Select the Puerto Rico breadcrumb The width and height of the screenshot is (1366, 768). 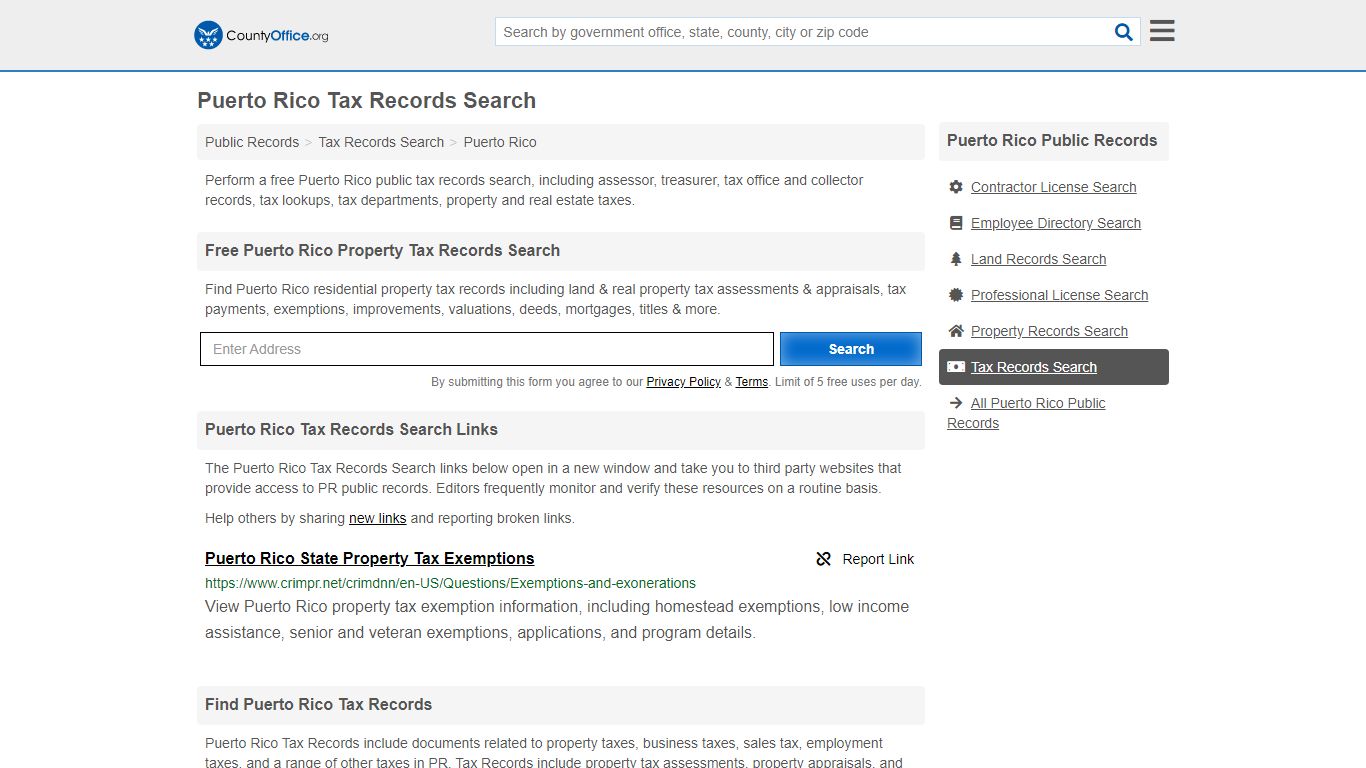tap(500, 142)
